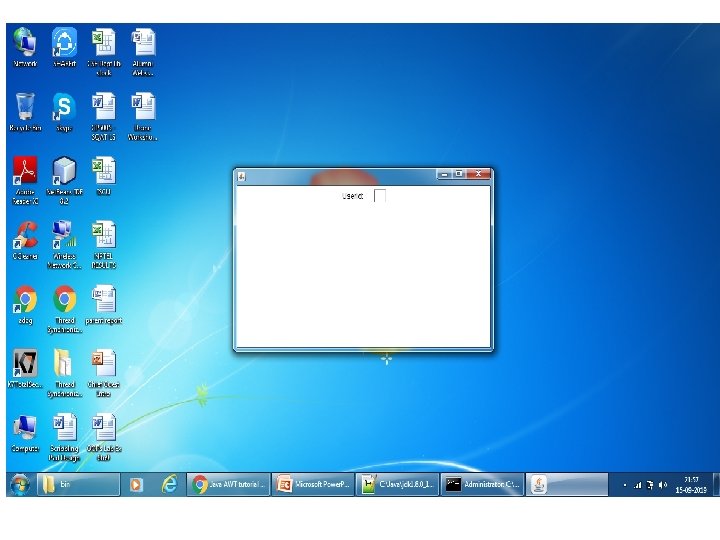Switch to Chrome Java AWT tutorial window
The image size is (720, 540).
click(x=228, y=484)
